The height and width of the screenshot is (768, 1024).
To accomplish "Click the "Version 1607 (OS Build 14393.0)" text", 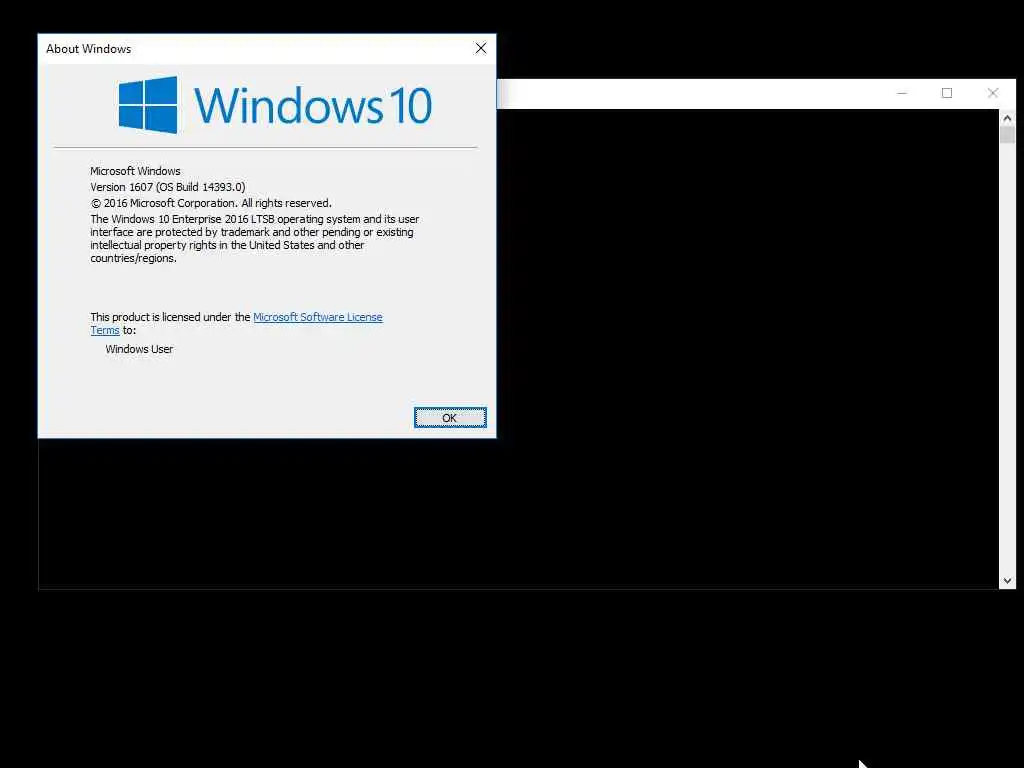I will [x=168, y=187].
